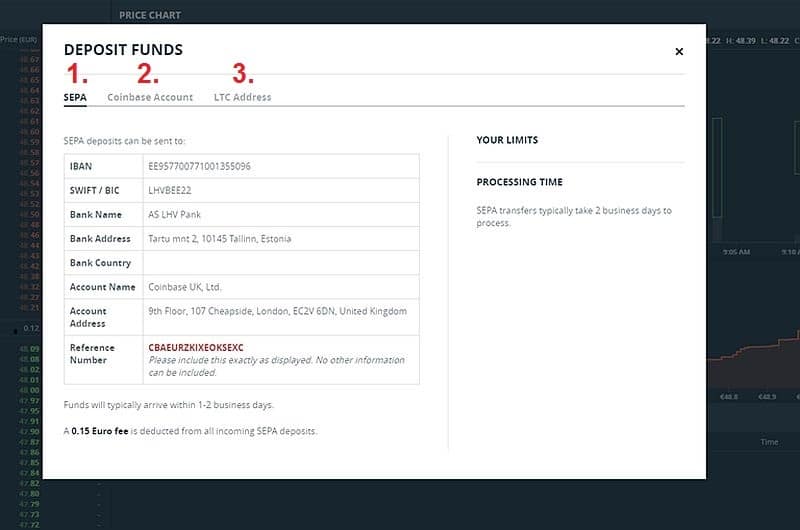Open the LTC Address tab
This screenshot has height=530, width=800.
(x=242, y=97)
